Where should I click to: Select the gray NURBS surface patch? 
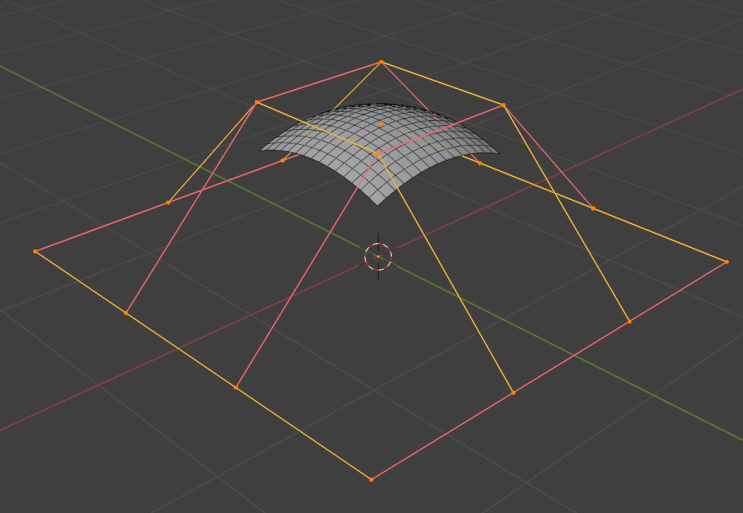point(379,154)
